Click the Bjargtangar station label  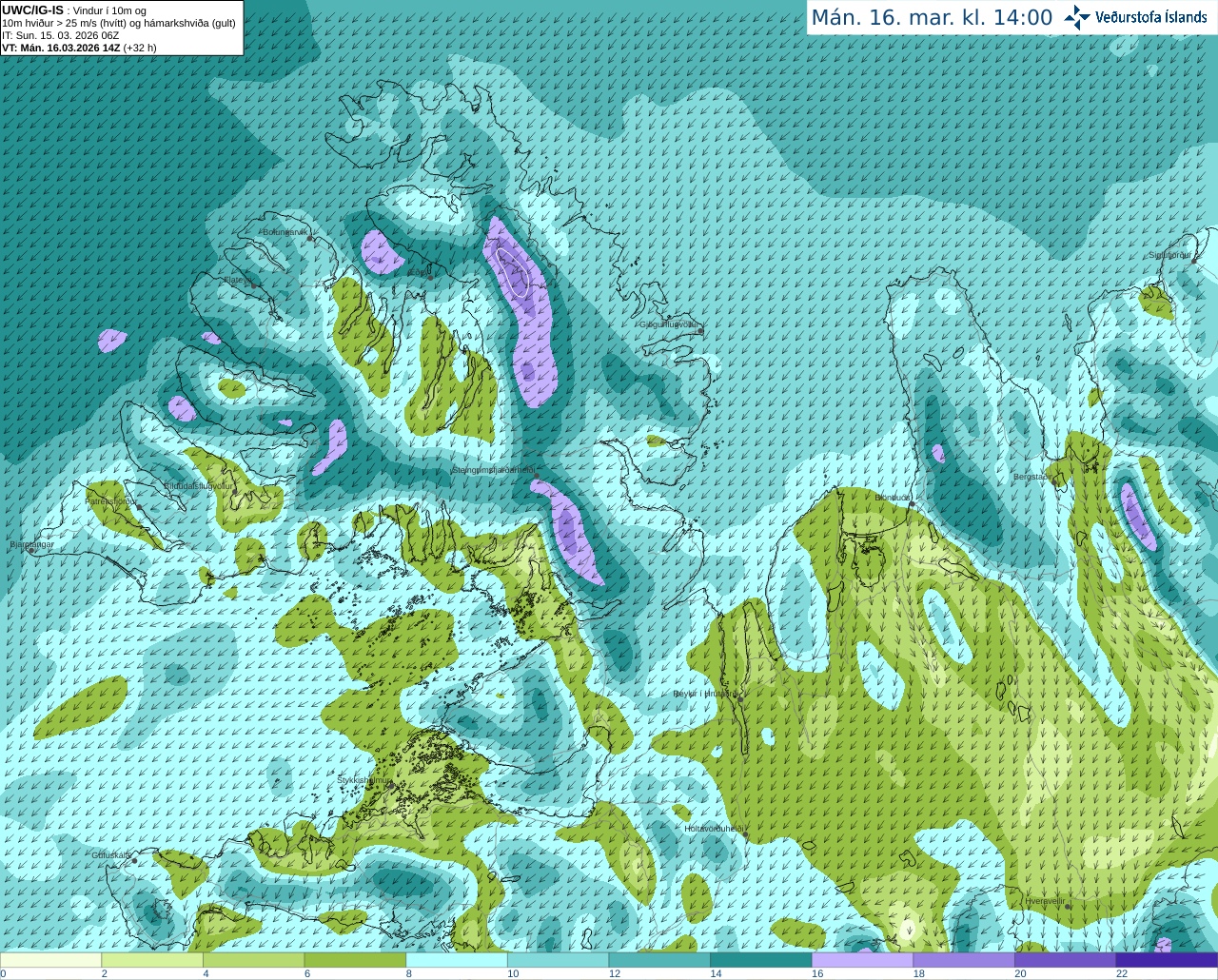coord(31,544)
